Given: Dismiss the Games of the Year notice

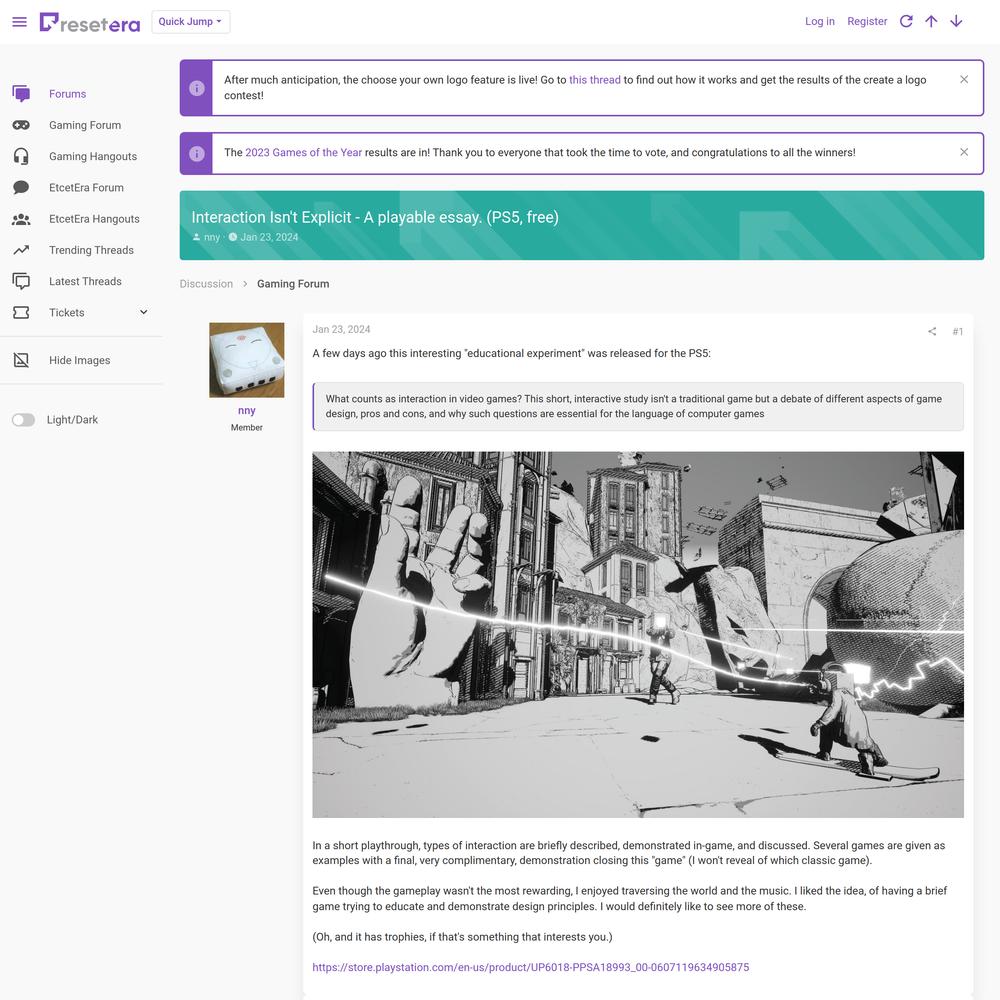Looking at the screenshot, I should pos(964,152).
